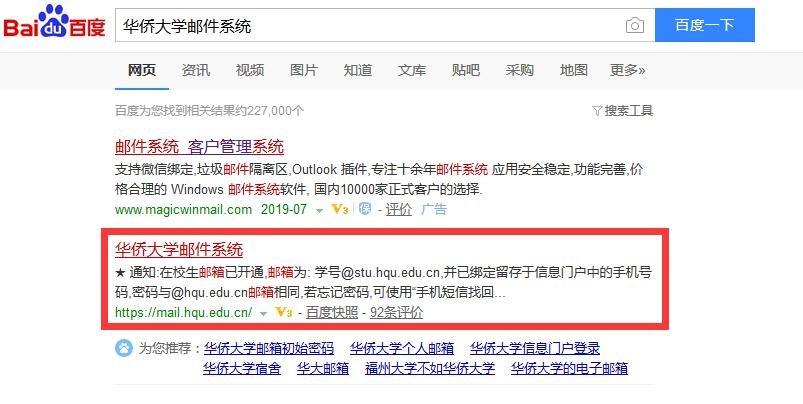Open the 92条评价 reviews link

(x=396, y=312)
